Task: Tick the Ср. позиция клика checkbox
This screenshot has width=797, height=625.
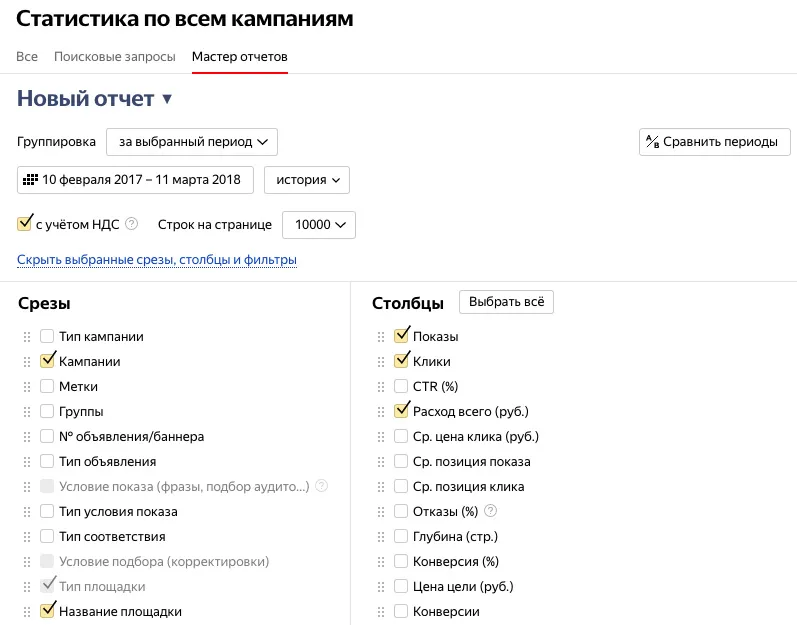Action: click(401, 486)
